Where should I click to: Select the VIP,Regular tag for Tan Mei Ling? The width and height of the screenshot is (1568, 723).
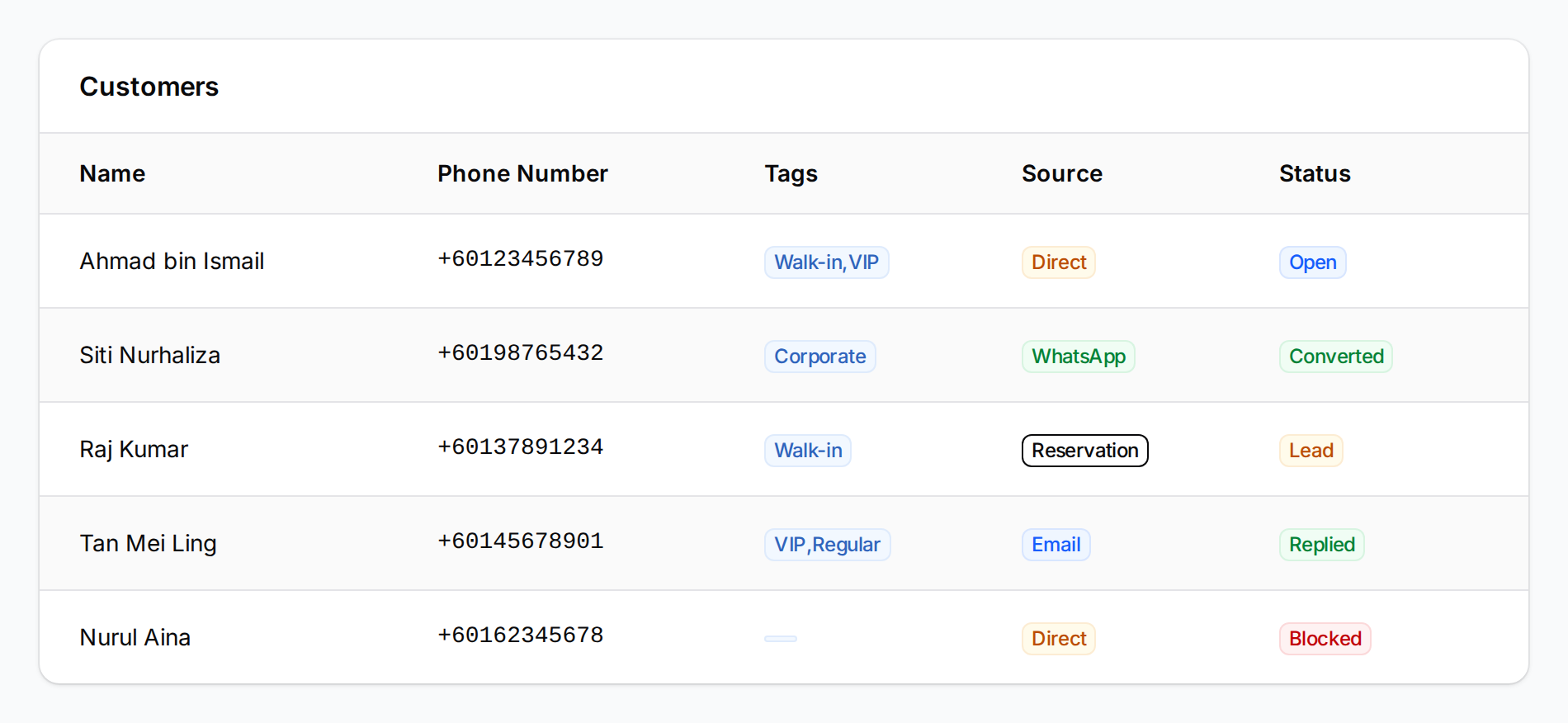pos(827,544)
